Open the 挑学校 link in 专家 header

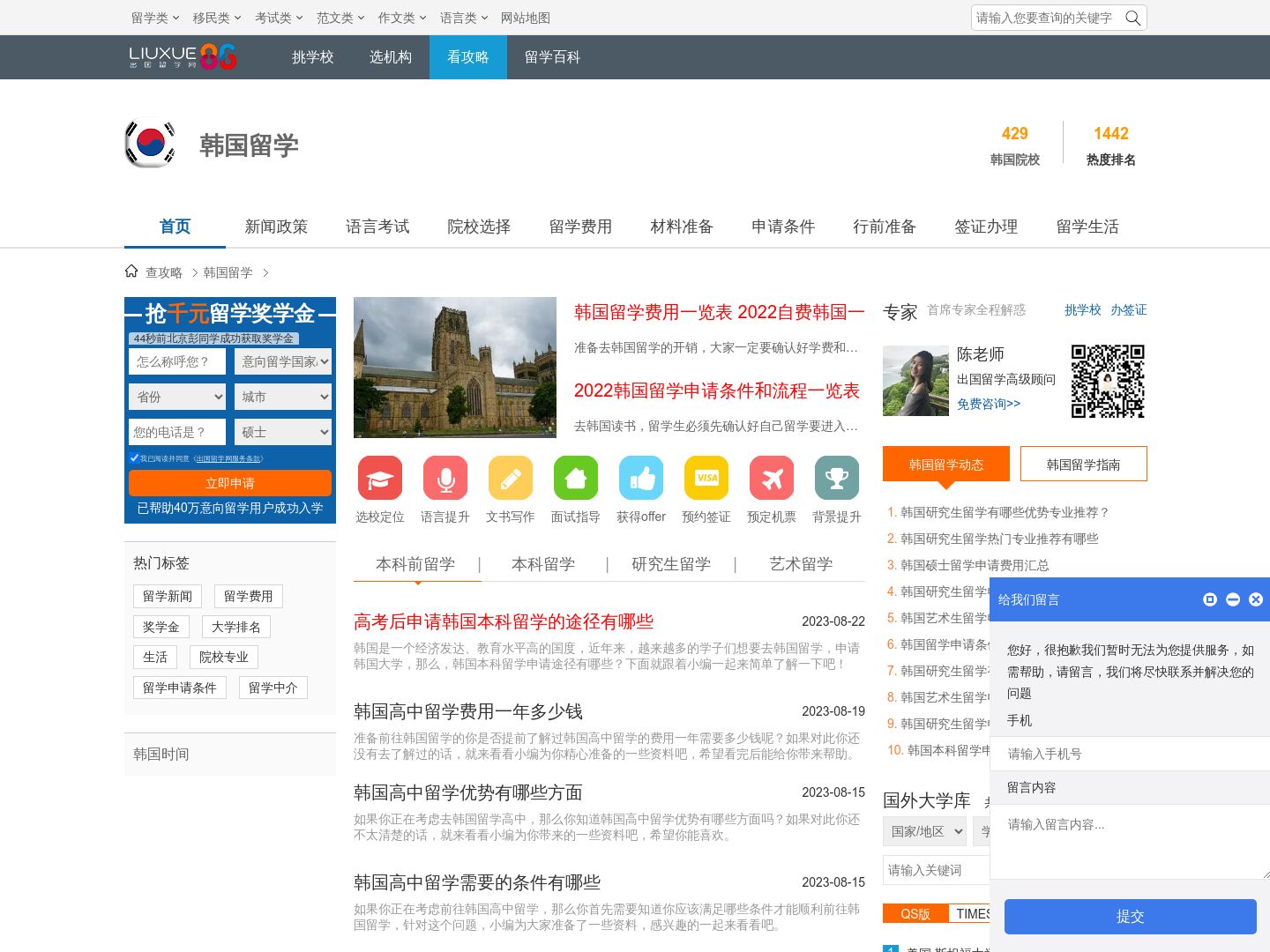pos(1083,309)
